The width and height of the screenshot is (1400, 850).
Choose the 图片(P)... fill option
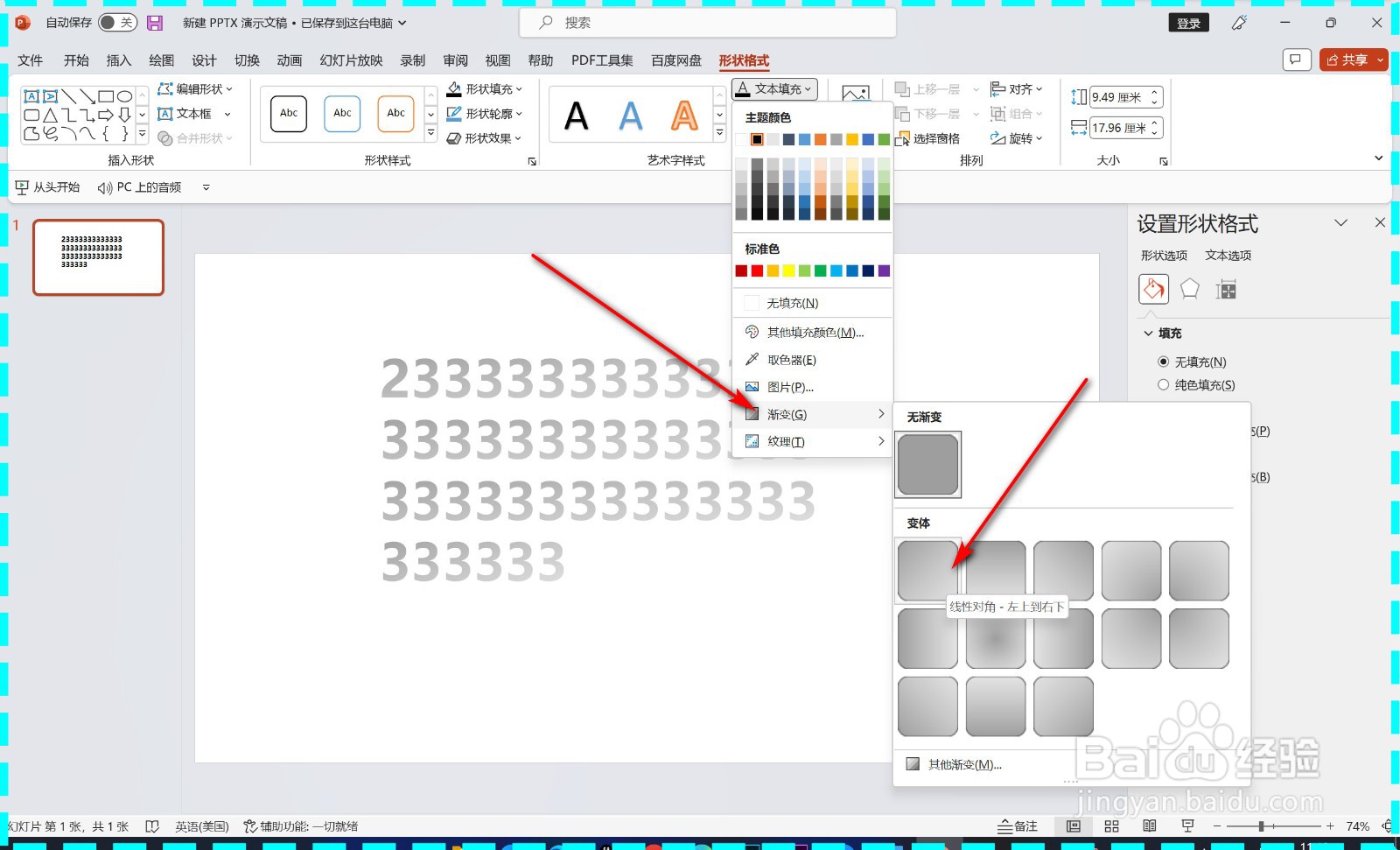point(812,387)
